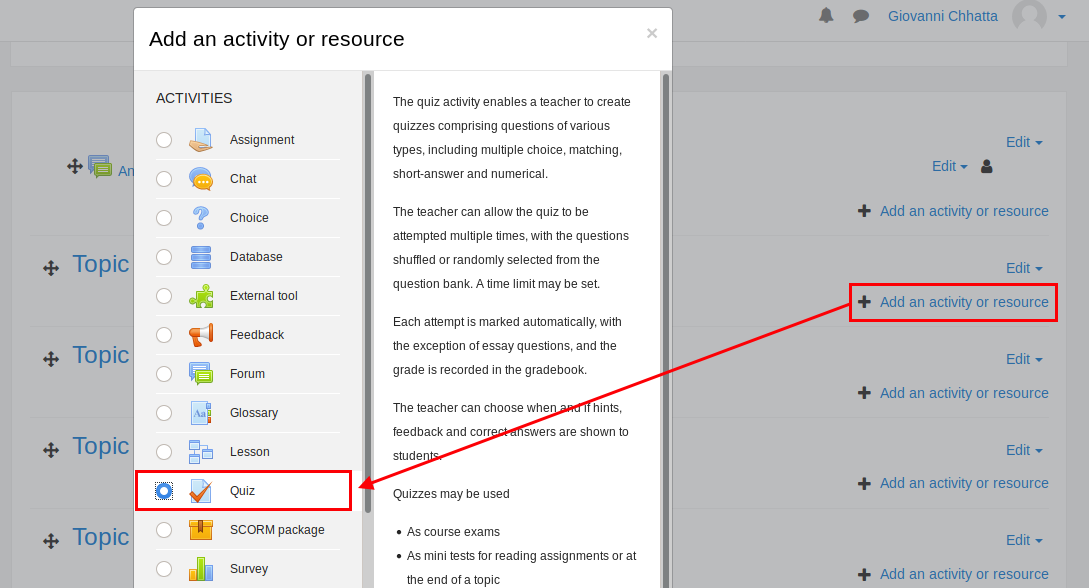Click the Feedback megaphone icon
Viewport: 1089px width, 588px height.
tap(201, 335)
